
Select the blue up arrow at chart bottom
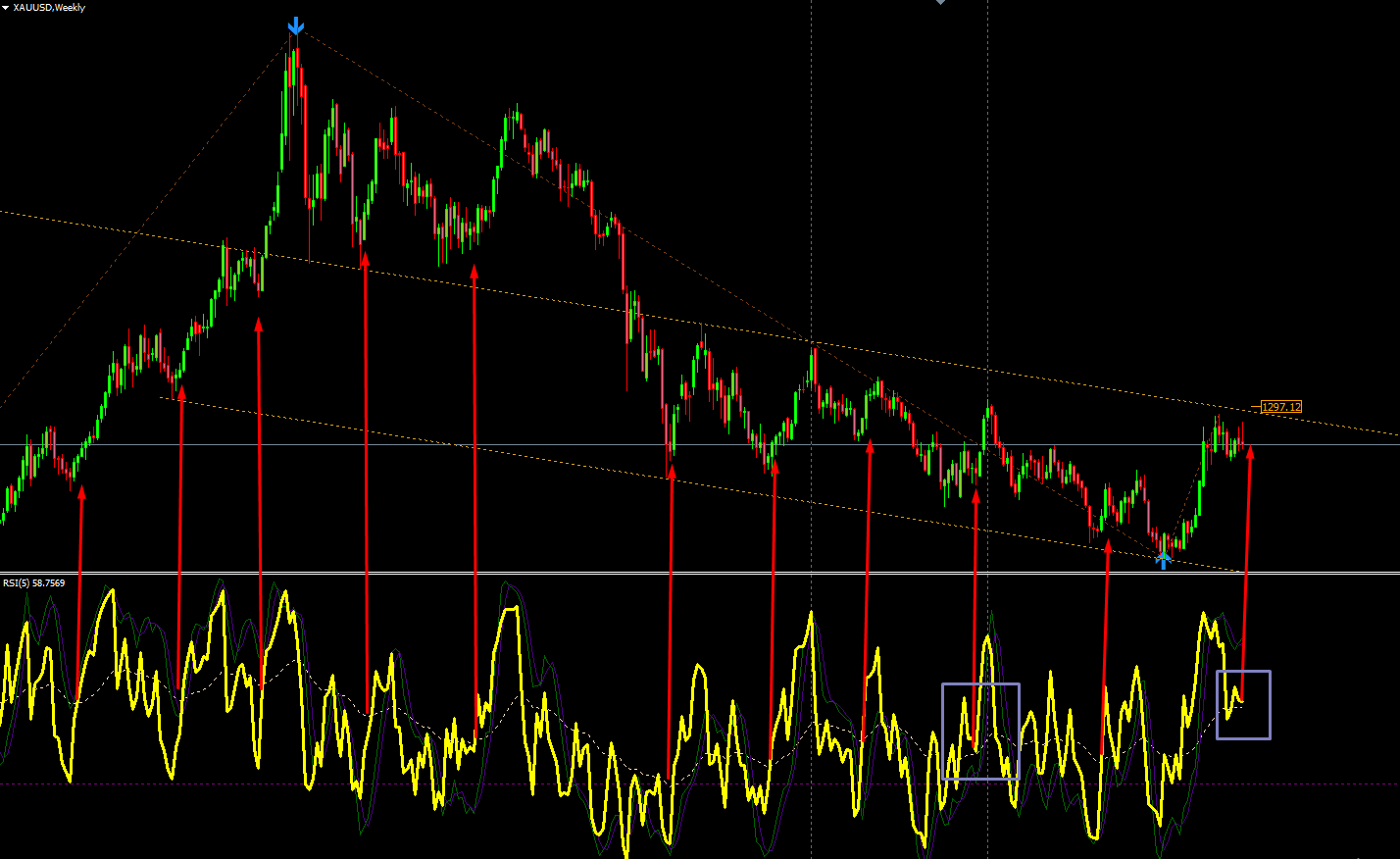click(1163, 560)
